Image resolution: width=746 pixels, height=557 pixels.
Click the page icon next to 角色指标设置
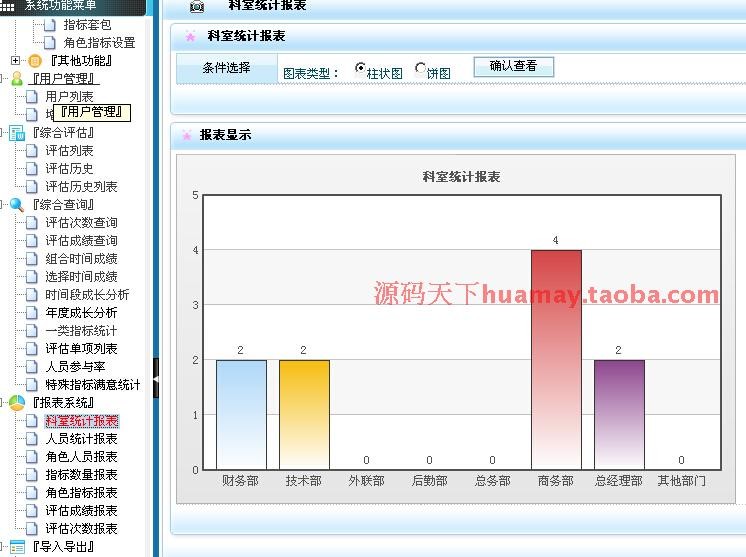50,43
